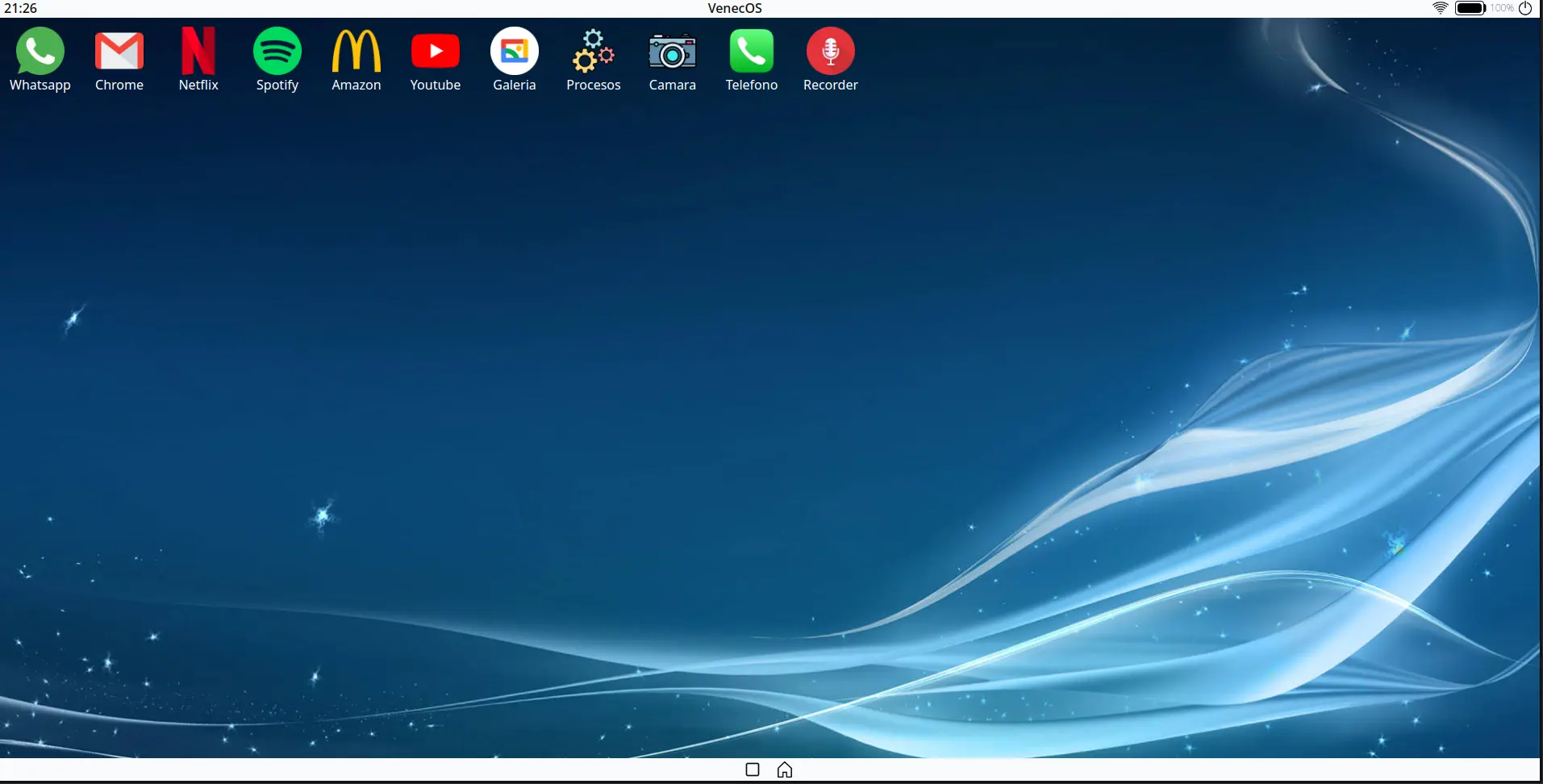Click the 21:26 clock in status bar
The height and width of the screenshot is (784, 1543).
point(21,8)
